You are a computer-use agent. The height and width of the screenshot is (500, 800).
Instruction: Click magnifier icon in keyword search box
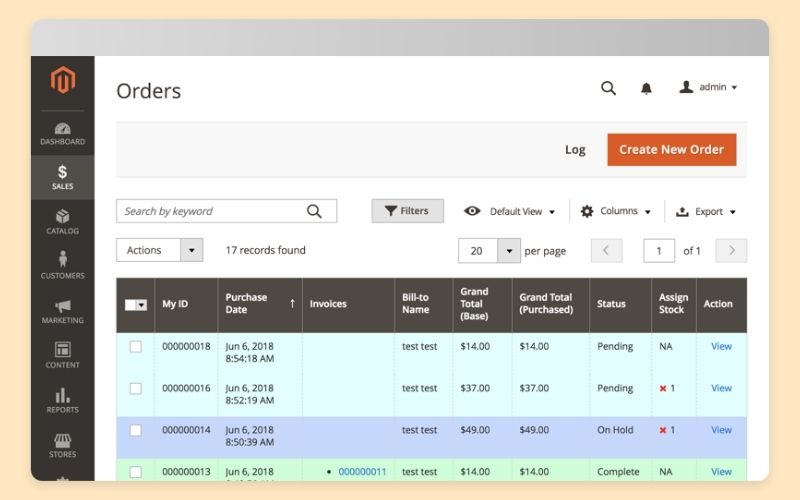point(314,211)
